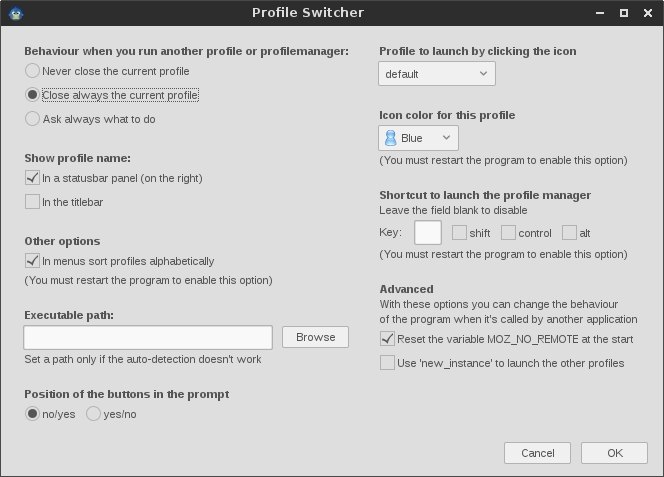Viewport: 664px width, 477px height.
Task: Select Ask always what to do
Action: [32, 119]
